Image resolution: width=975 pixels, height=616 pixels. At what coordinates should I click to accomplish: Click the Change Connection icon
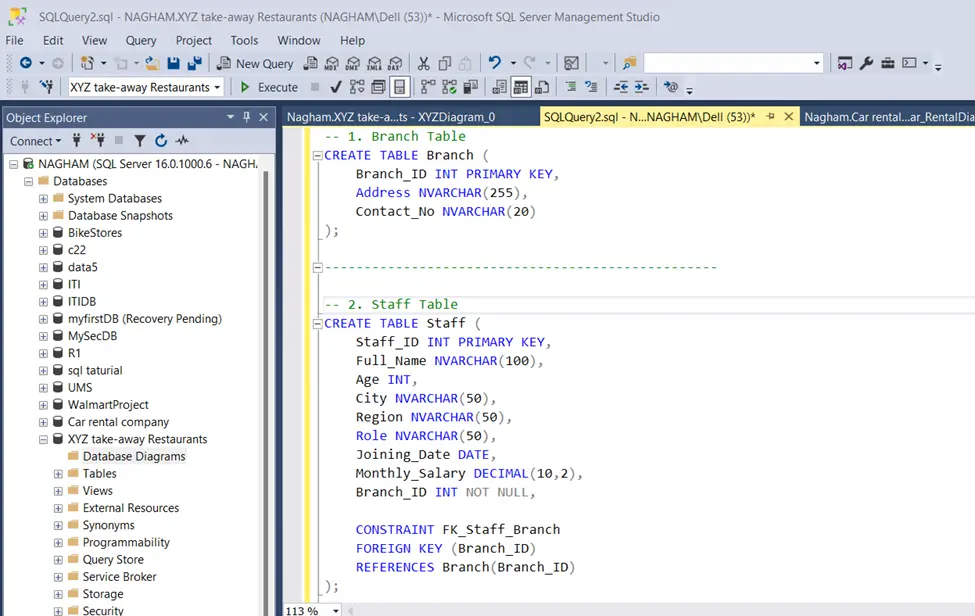tap(47, 87)
